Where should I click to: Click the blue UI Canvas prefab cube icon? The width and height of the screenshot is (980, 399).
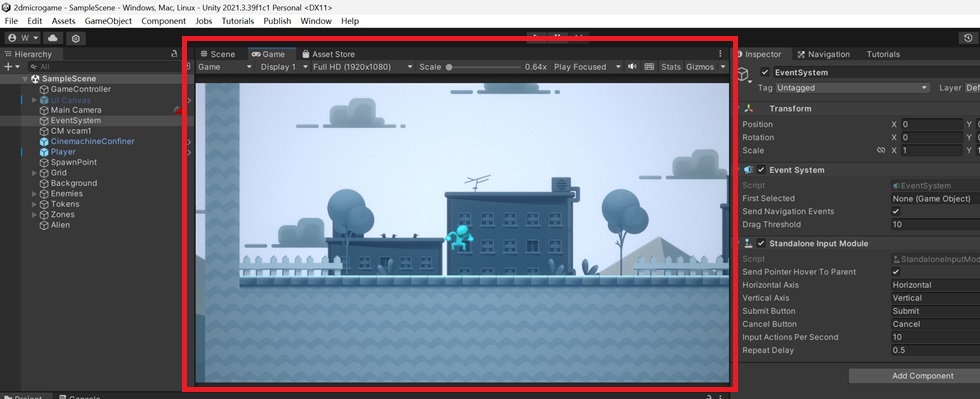(44, 100)
